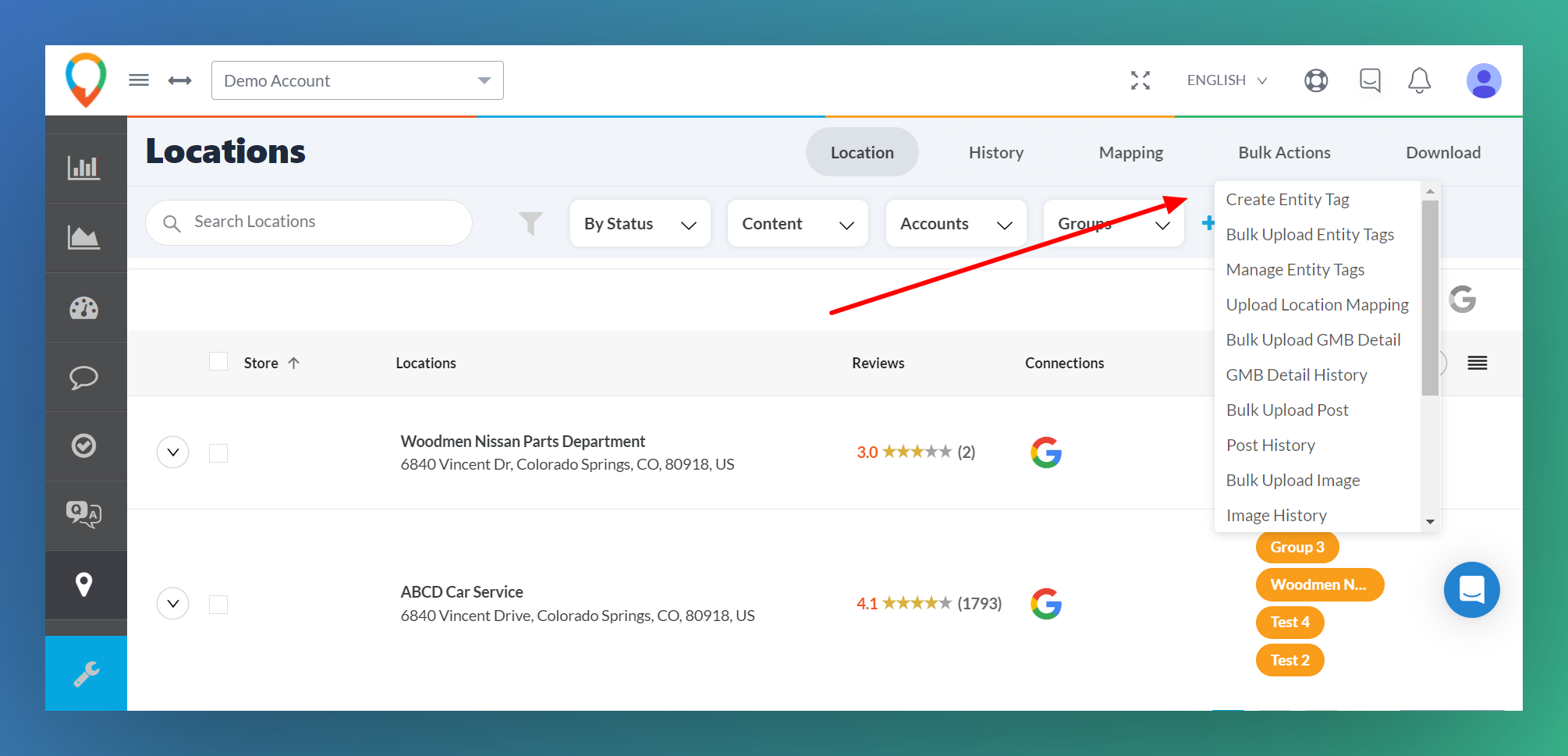Select Post History menu item
The width and height of the screenshot is (1568, 756).
pos(1318,445)
